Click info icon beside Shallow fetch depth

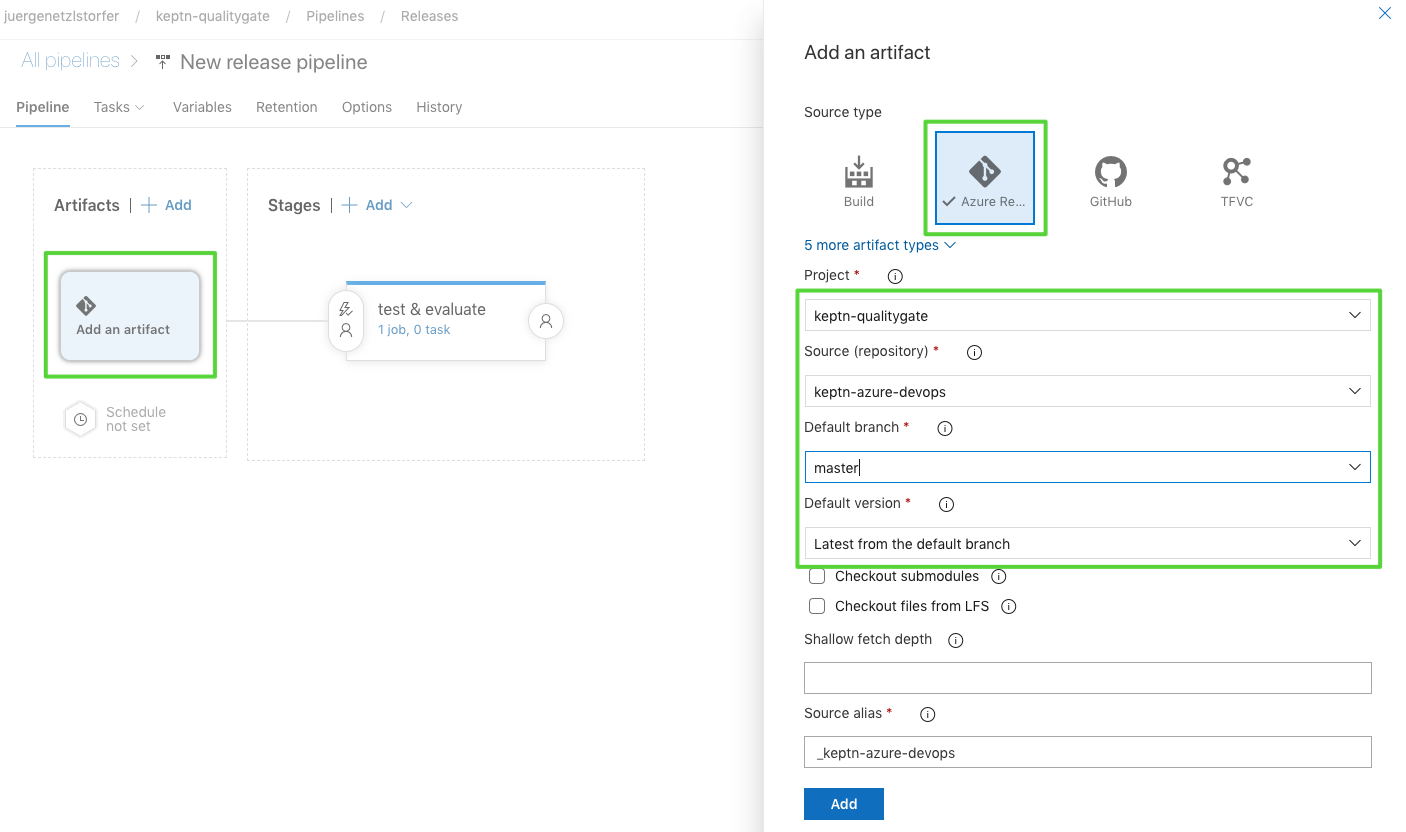pyautogui.click(x=955, y=640)
